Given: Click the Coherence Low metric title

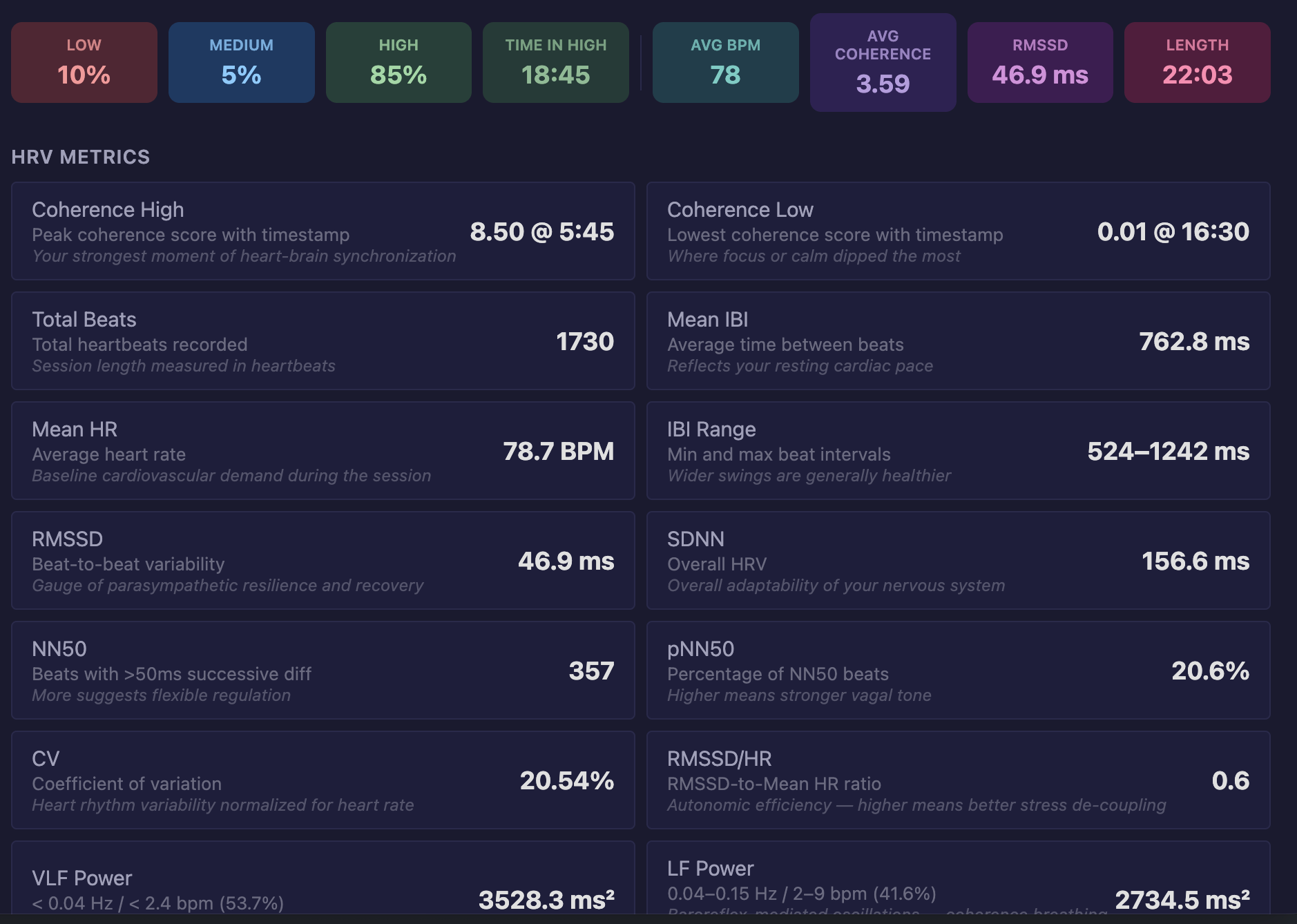Looking at the screenshot, I should click(x=740, y=210).
